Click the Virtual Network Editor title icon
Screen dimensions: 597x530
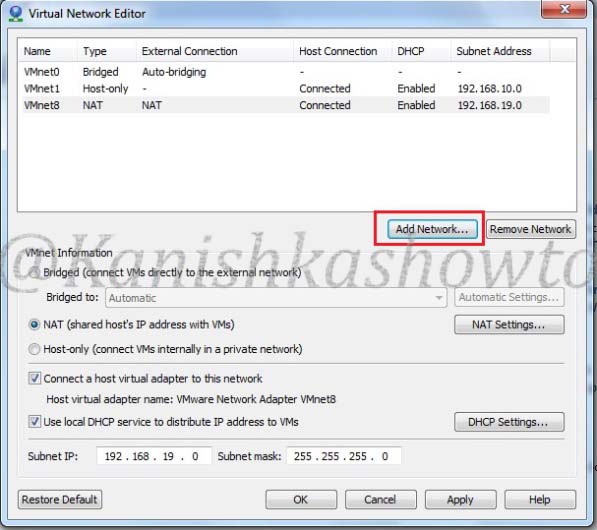[x=16, y=13]
